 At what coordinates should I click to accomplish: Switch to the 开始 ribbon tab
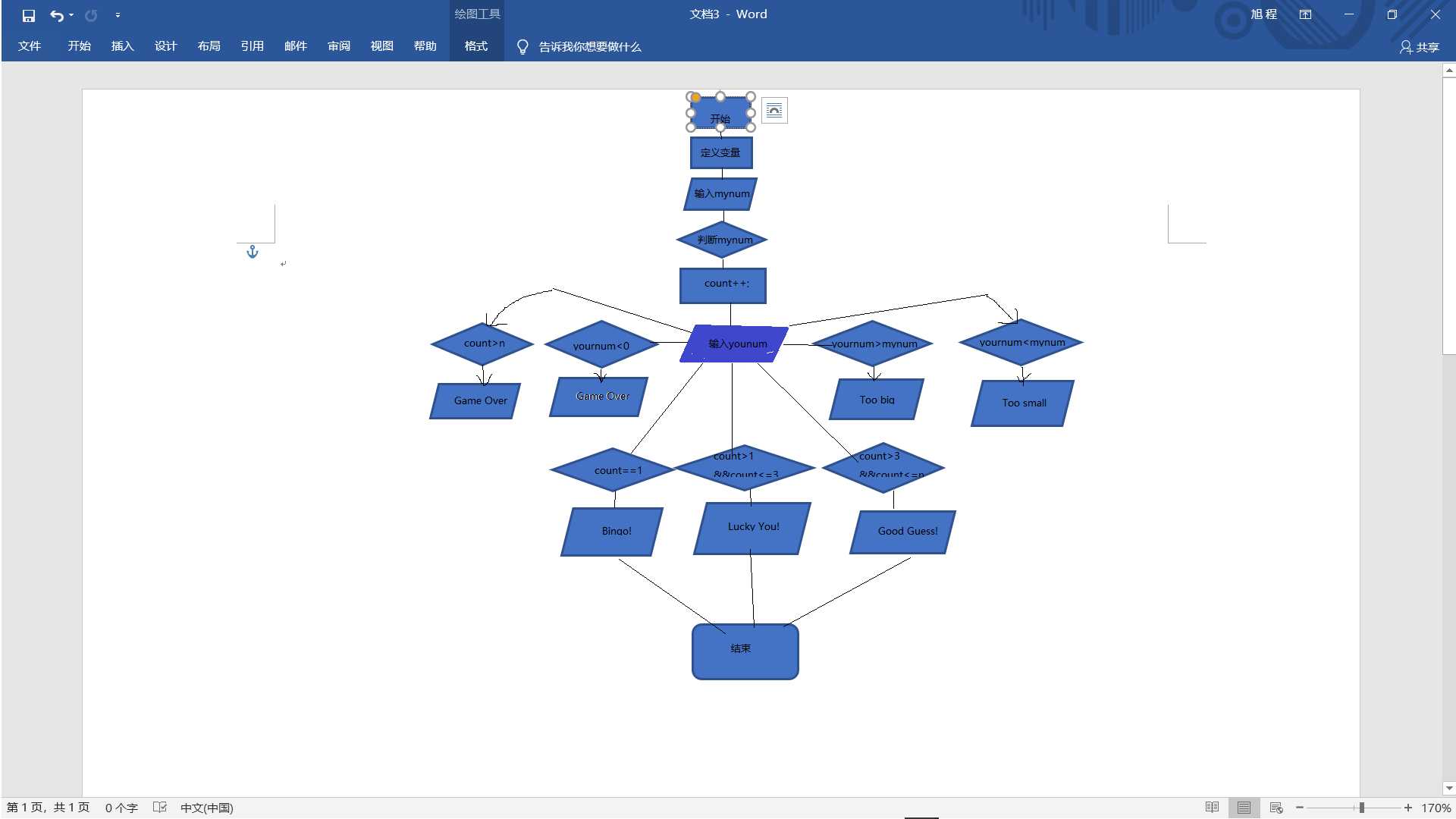click(79, 46)
